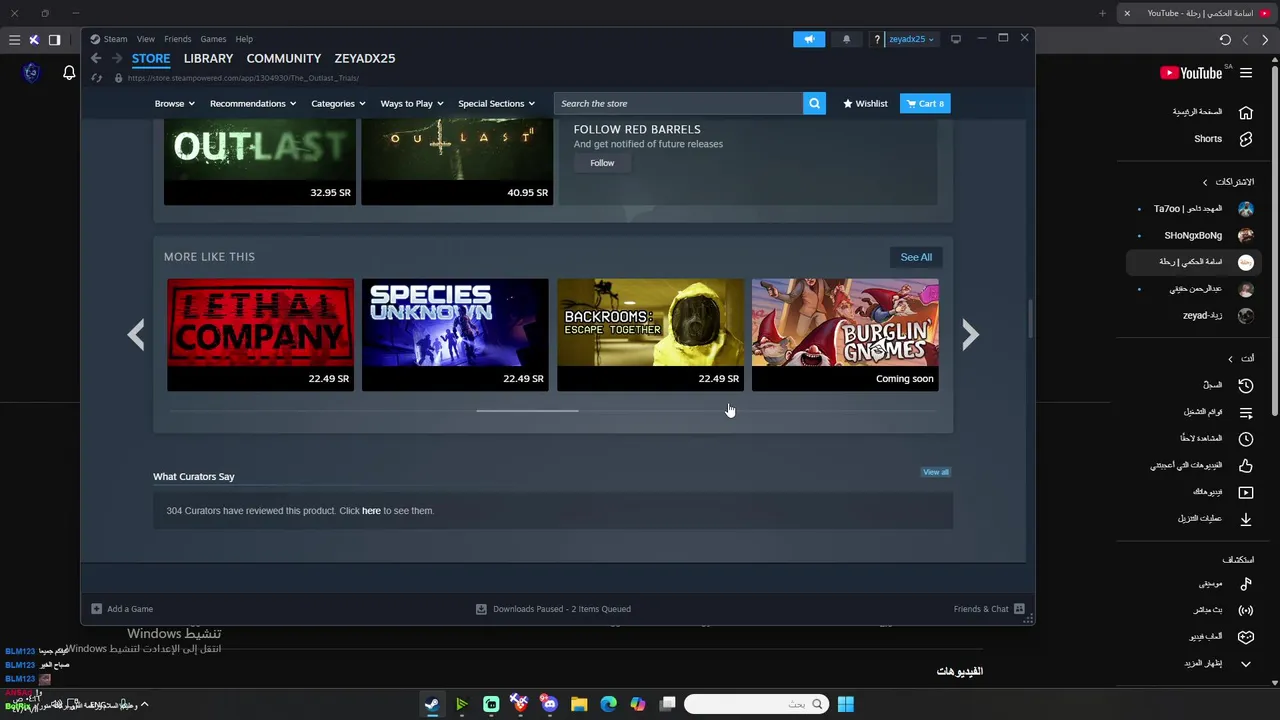Follow Red Barrels with Follow button

(602, 163)
